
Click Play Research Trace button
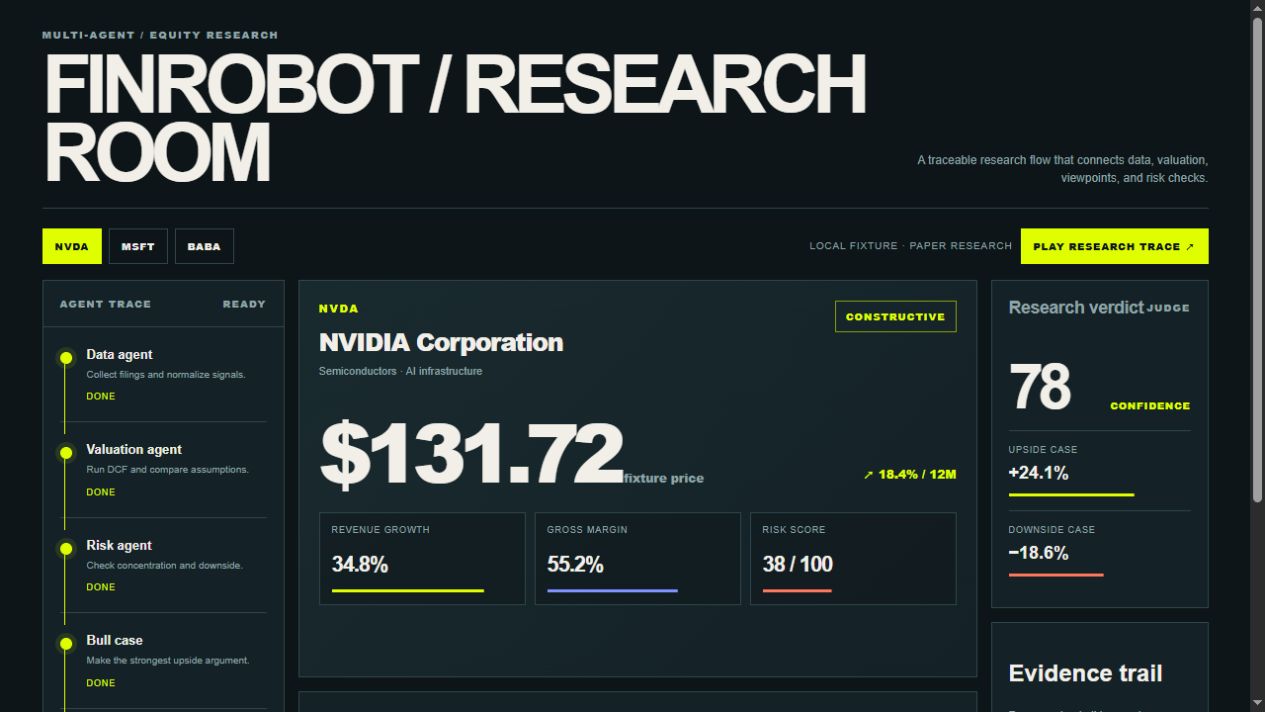pos(1114,246)
